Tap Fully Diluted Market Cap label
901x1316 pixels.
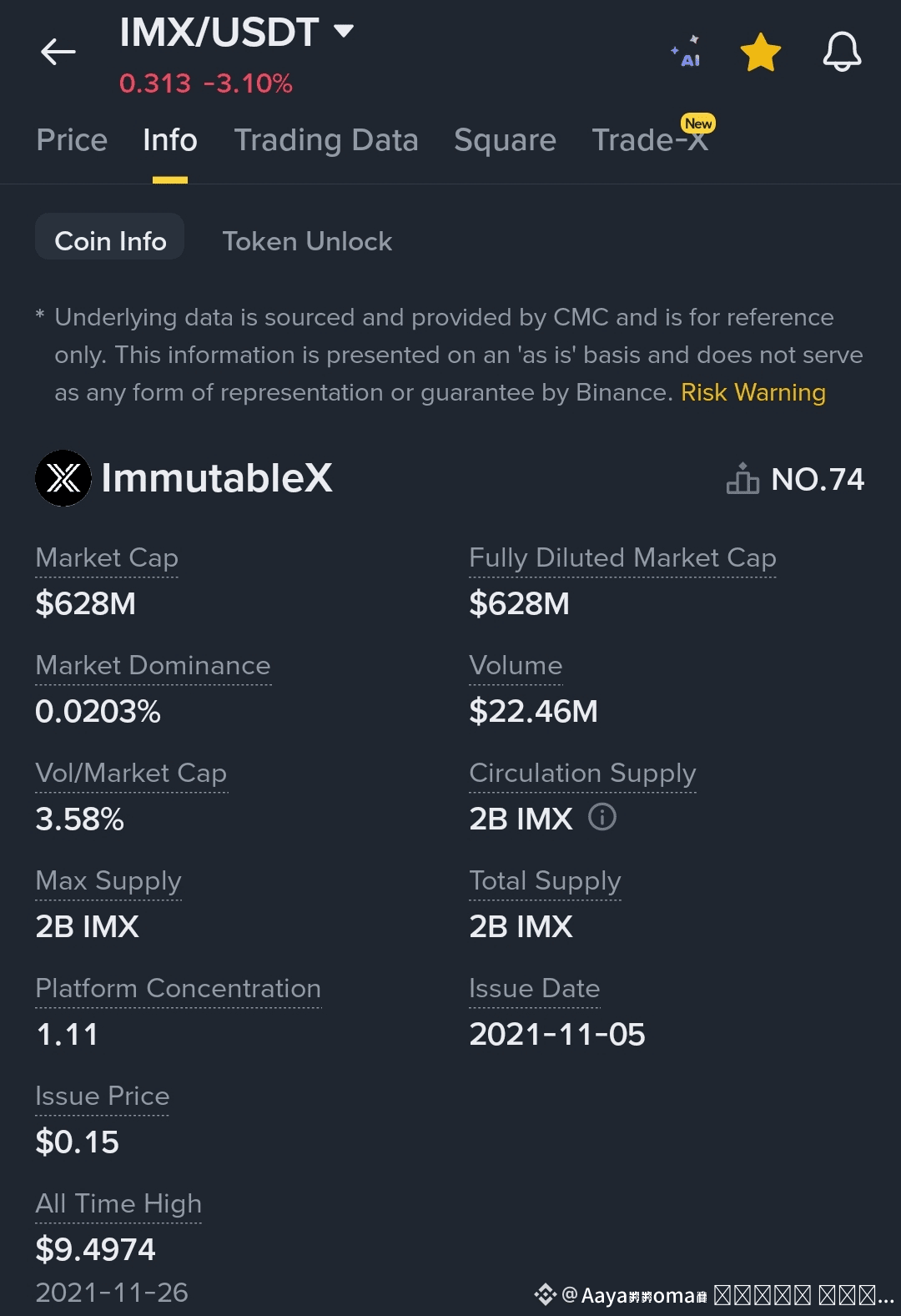[622, 557]
